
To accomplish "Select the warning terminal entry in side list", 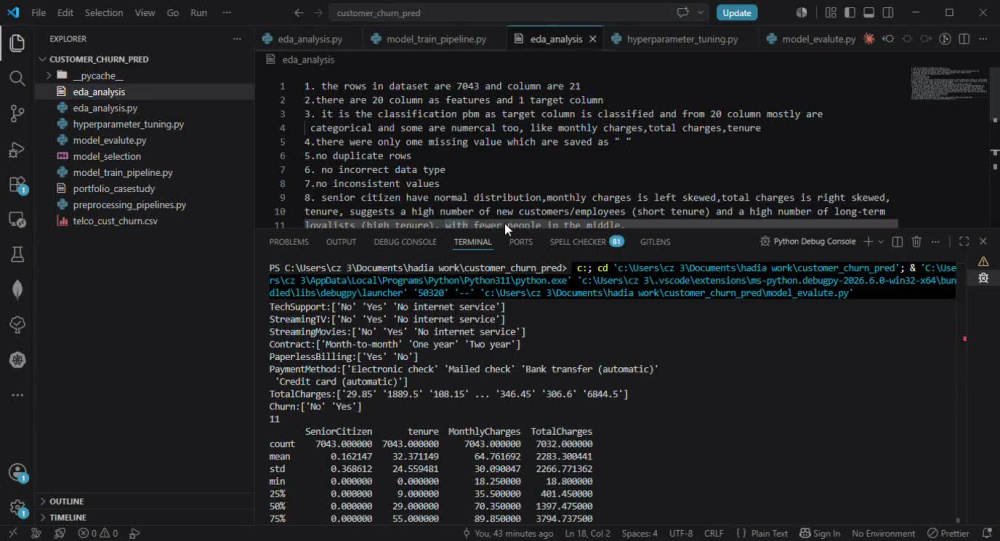I will pyautogui.click(x=983, y=262).
